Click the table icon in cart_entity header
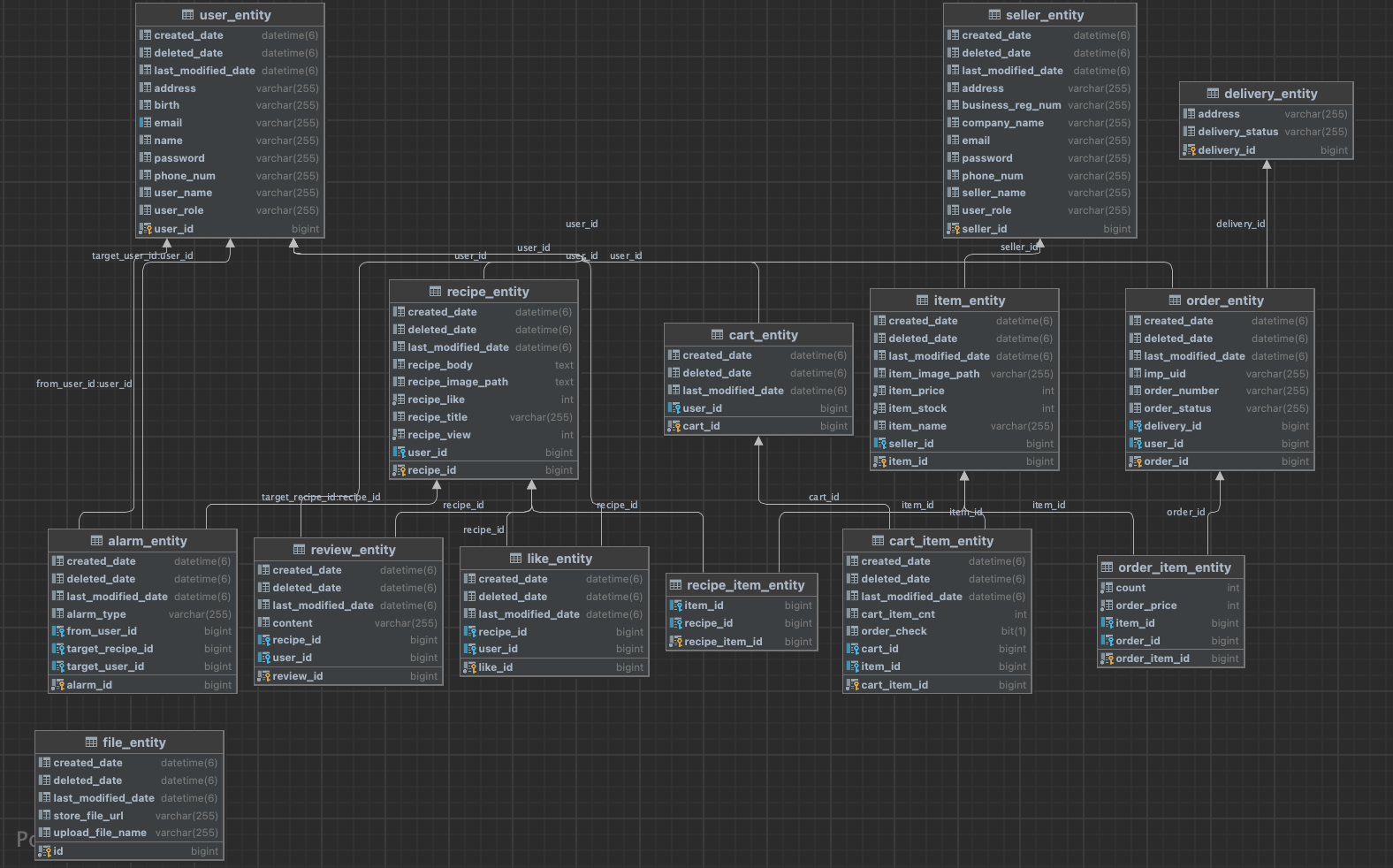 [717, 335]
